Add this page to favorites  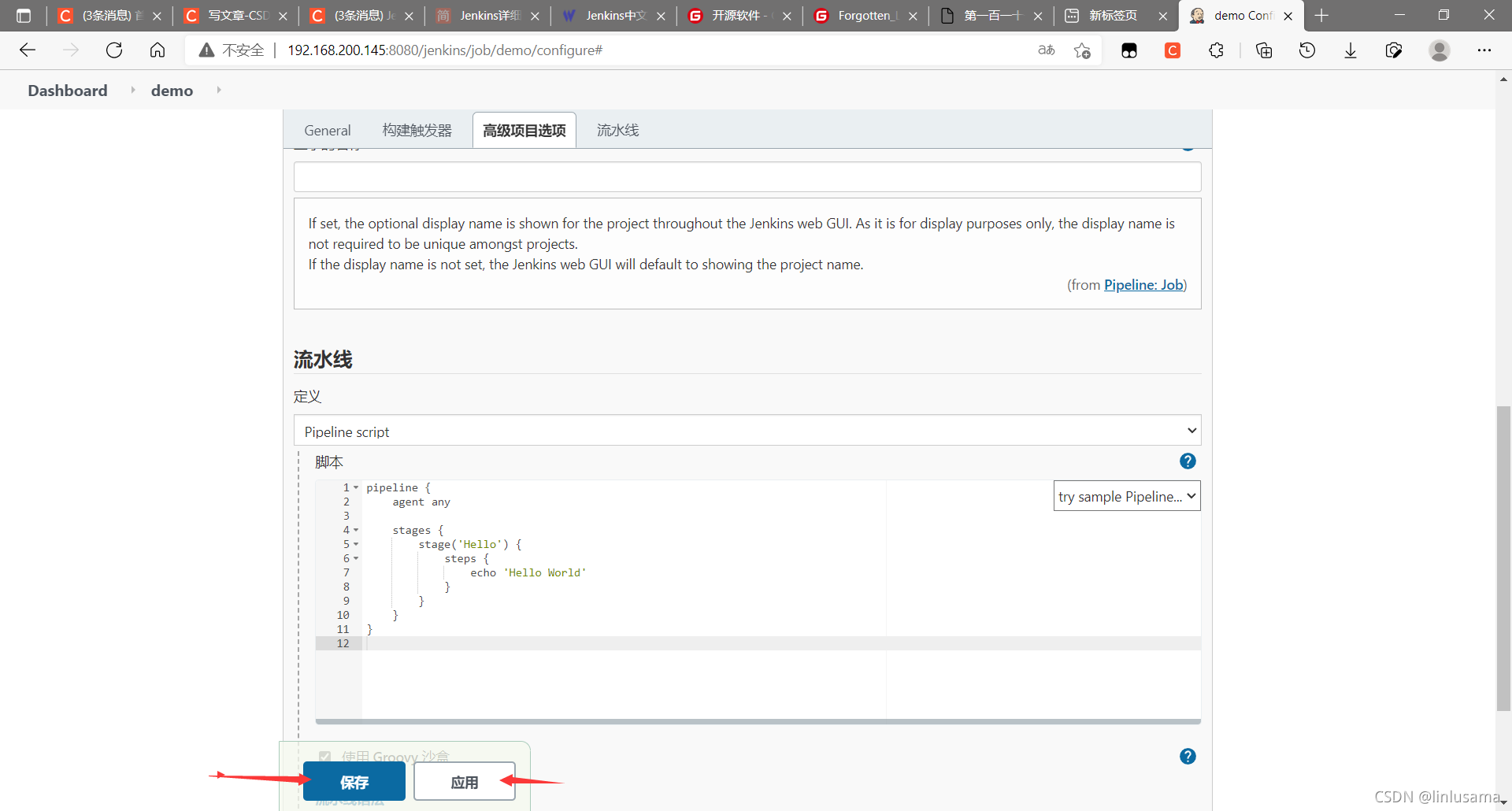pos(1082,50)
